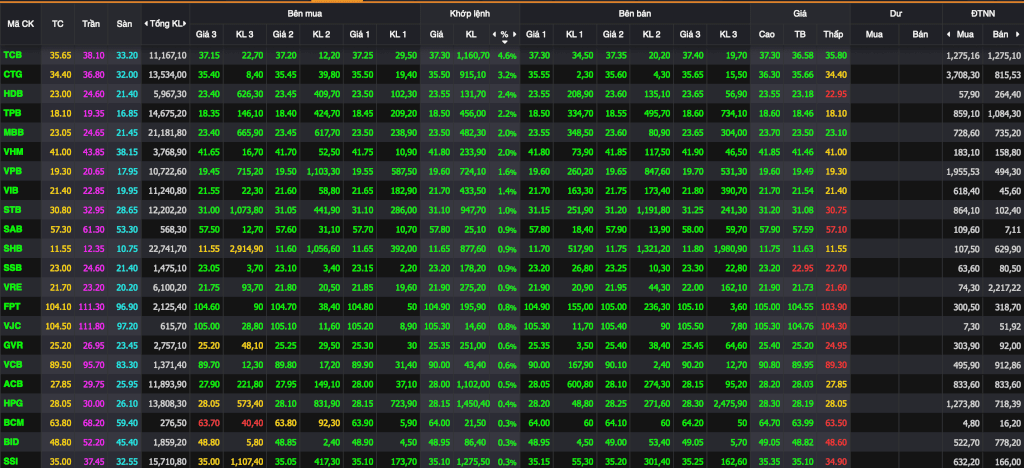This screenshot has height=468, width=1024.
Task: Sort by the Sàn column header
Action: pyautogui.click(x=124, y=23)
